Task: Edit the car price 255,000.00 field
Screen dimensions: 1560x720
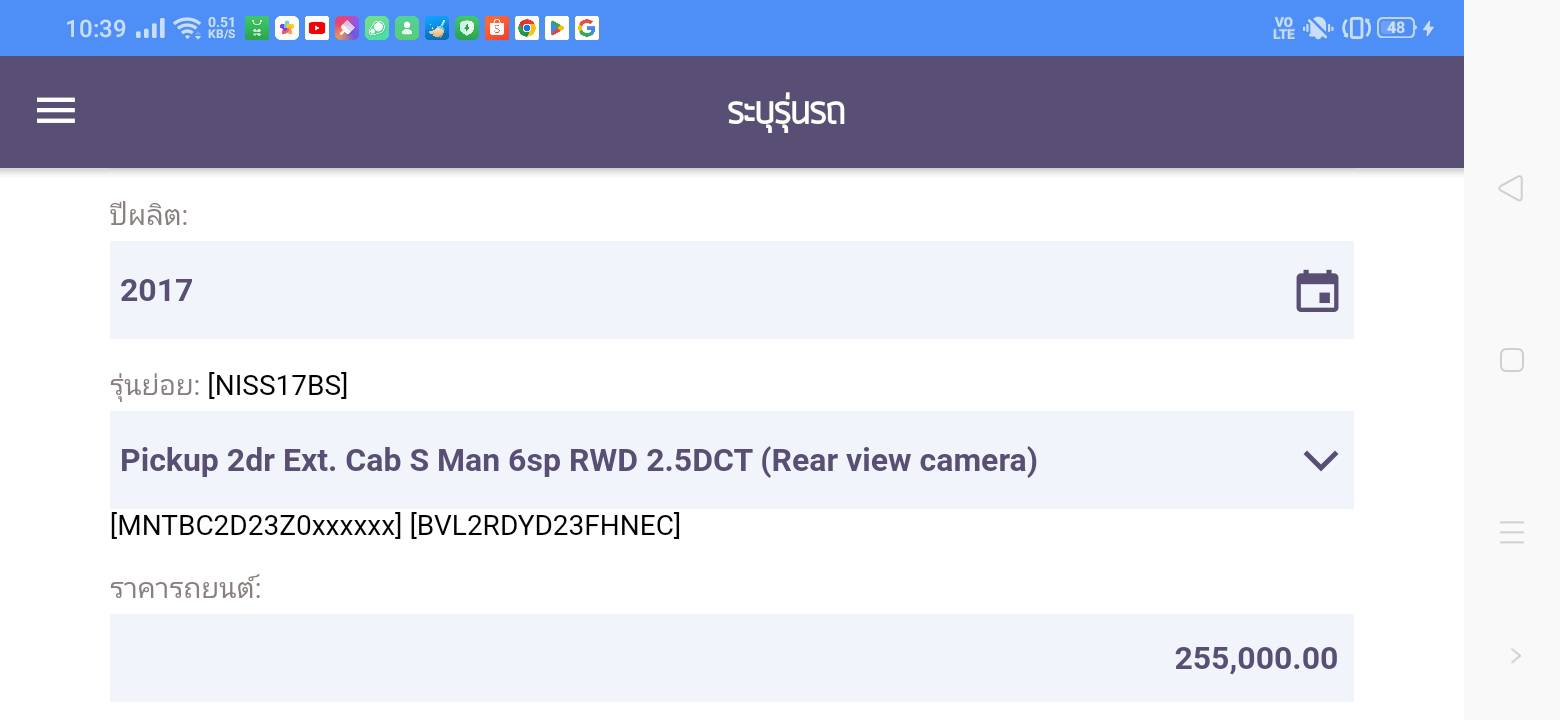Action: click(x=731, y=658)
